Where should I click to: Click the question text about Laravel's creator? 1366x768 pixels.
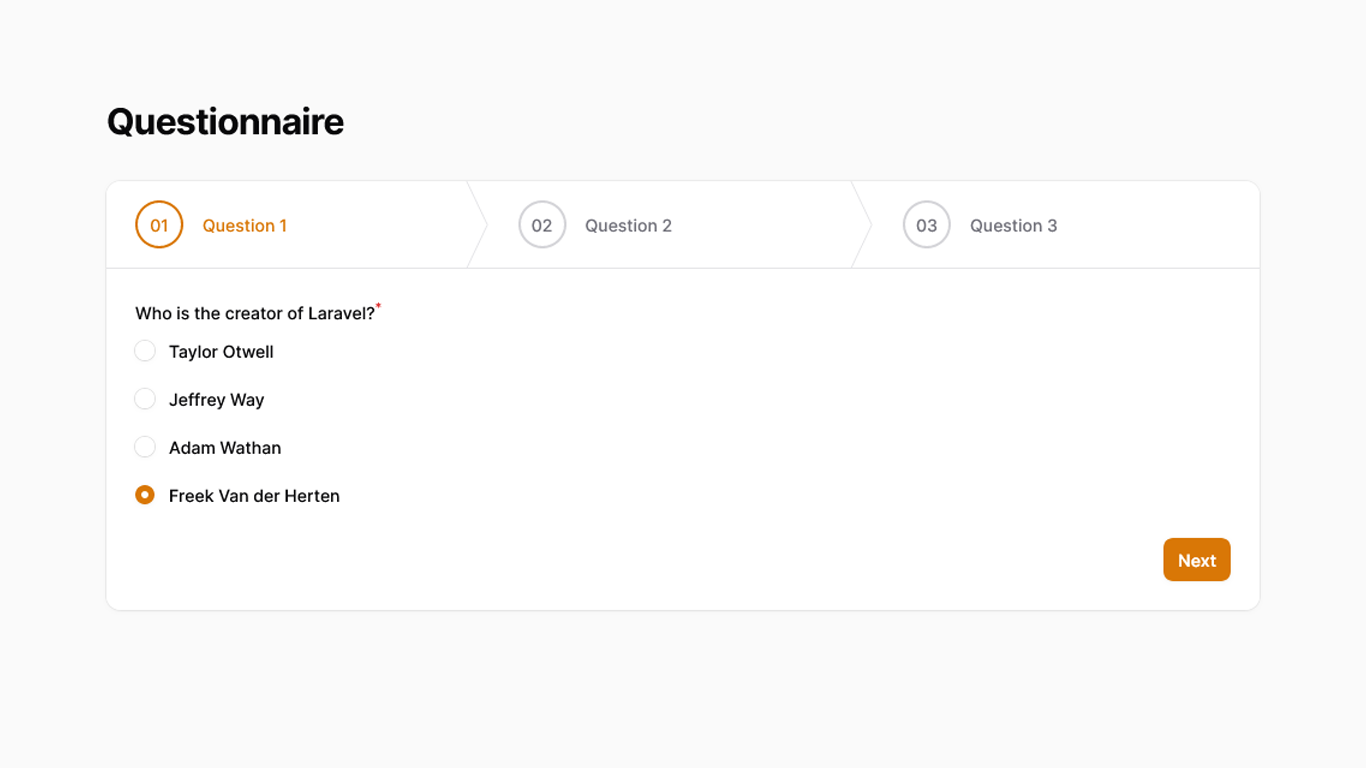[255, 314]
